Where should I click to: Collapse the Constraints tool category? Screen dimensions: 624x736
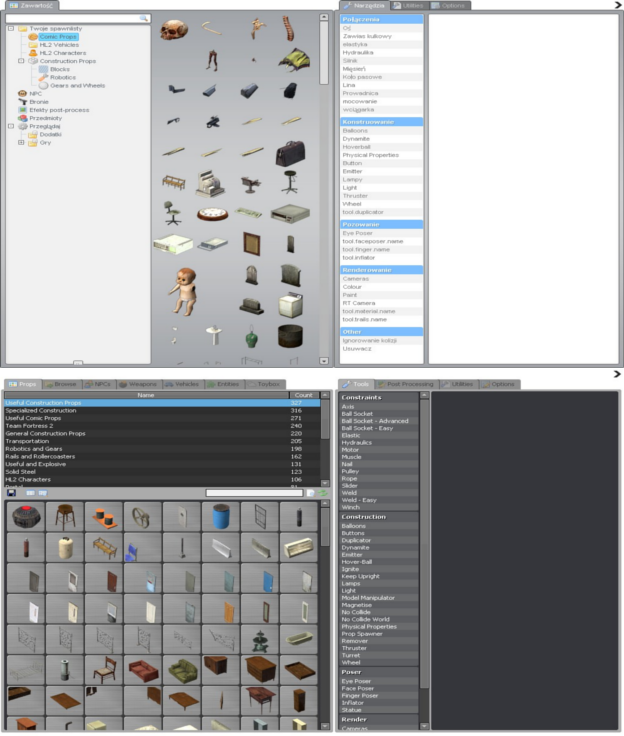click(x=378, y=397)
